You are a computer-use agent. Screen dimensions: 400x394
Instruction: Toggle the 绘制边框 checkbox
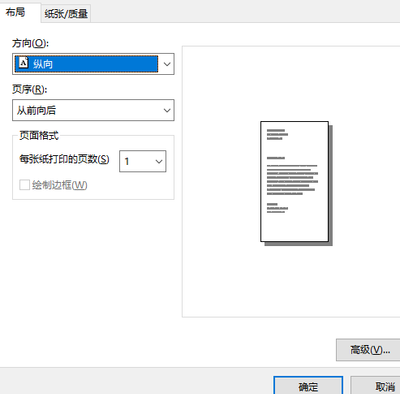point(25,185)
